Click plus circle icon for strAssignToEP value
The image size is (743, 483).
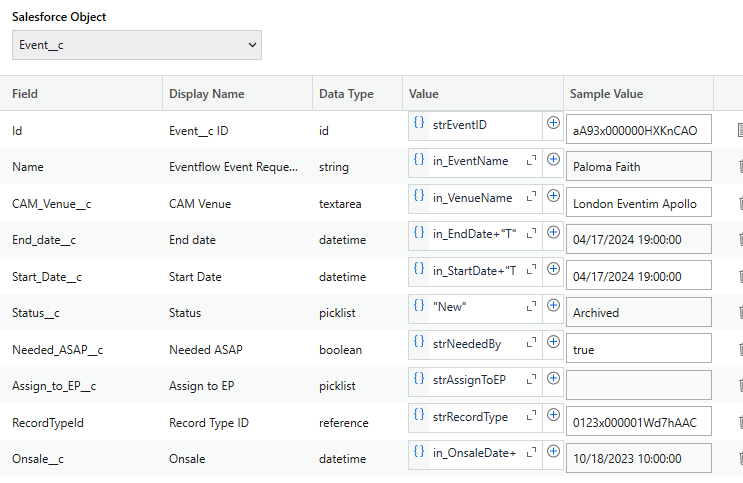point(553,378)
